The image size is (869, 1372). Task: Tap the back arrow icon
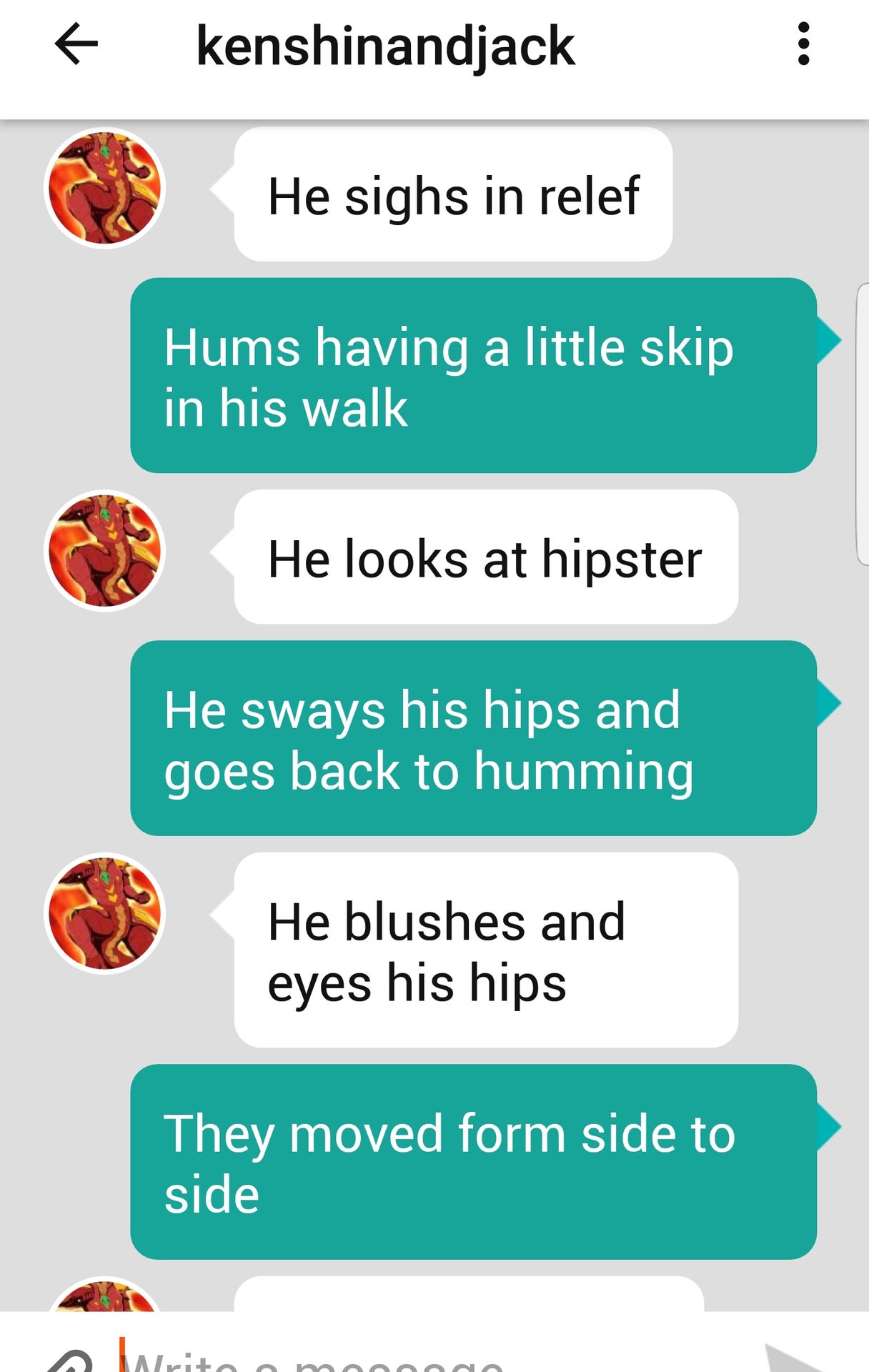point(76,44)
